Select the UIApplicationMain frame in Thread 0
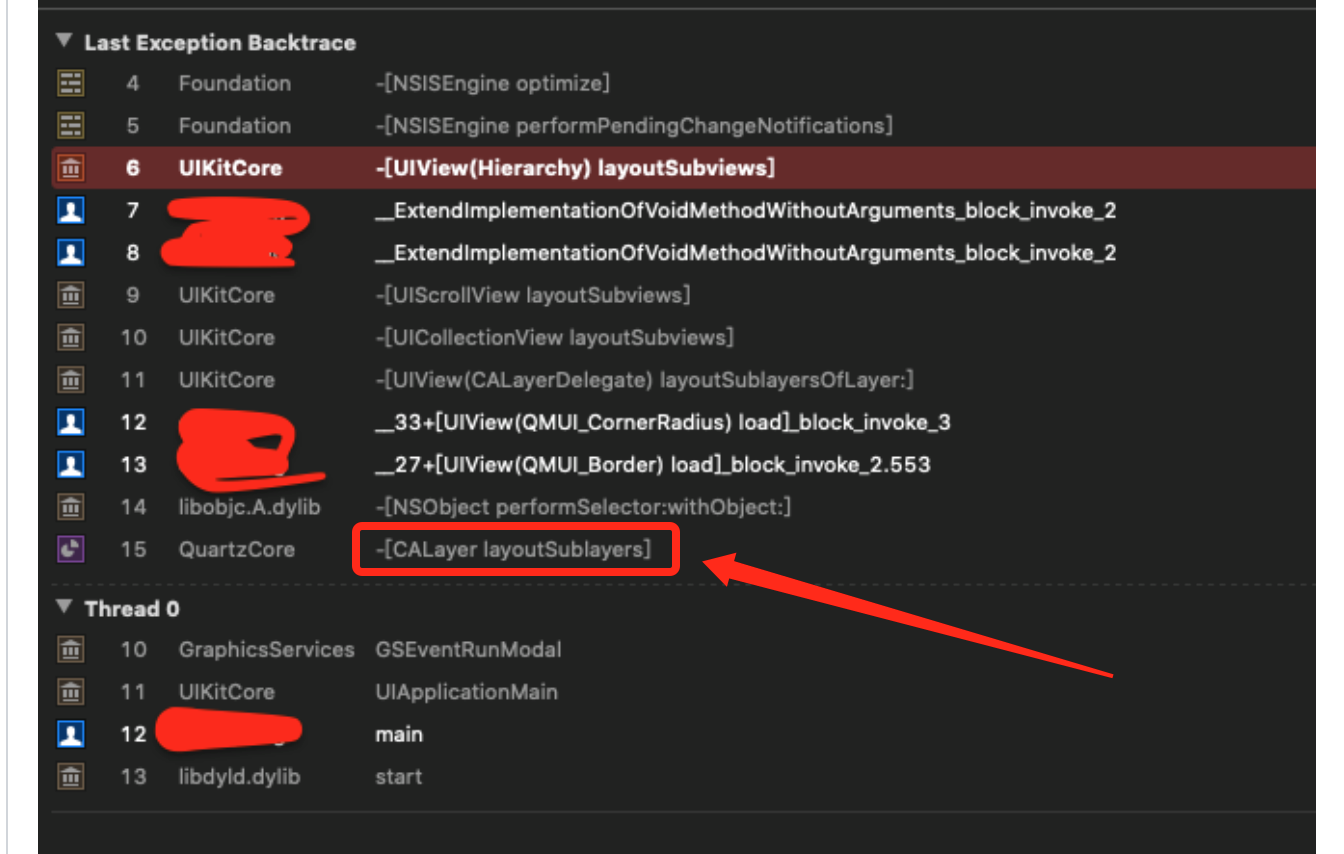The width and height of the screenshot is (1344, 854). 466,691
